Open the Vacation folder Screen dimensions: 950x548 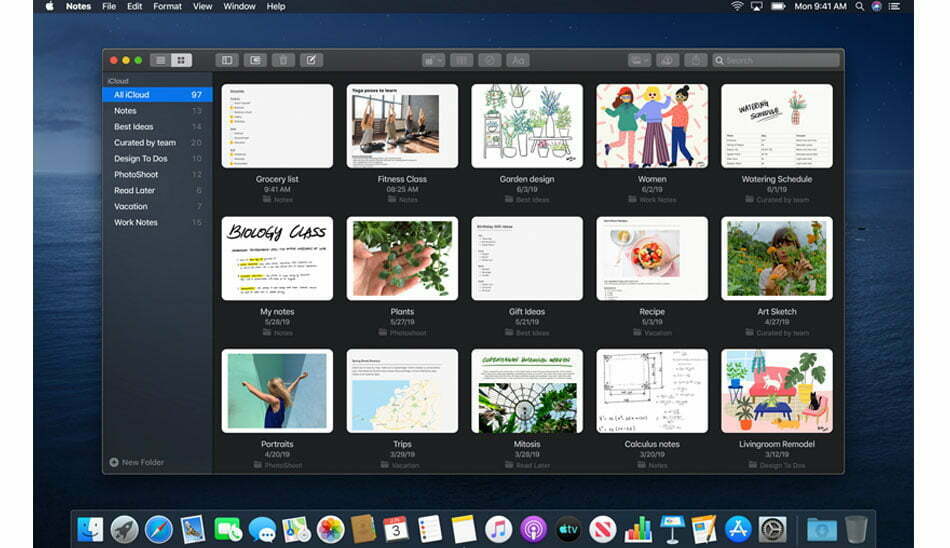click(158, 207)
